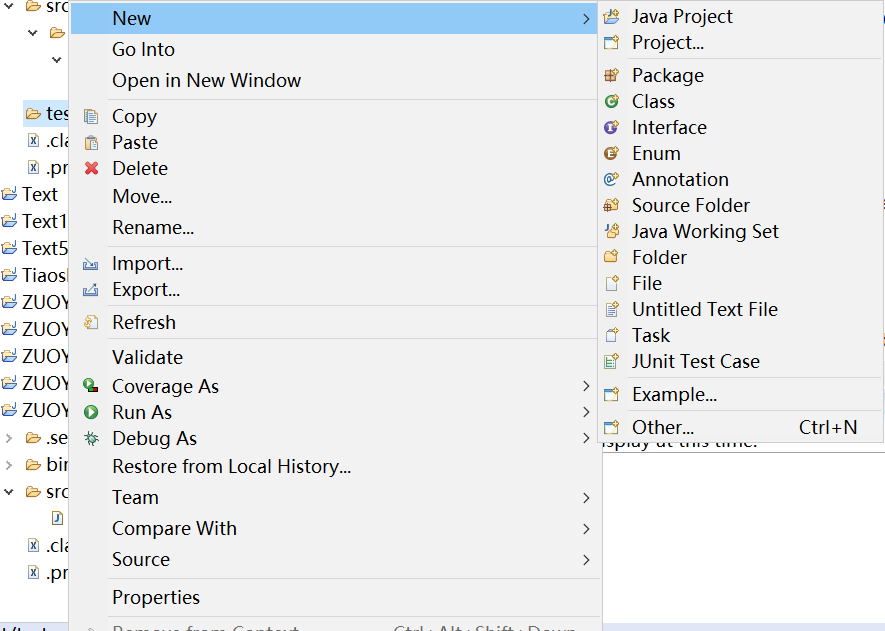The height and width of the screenshot is (631, 885).
Task: Click the Java Working Set icon
Action: point(611,231)
